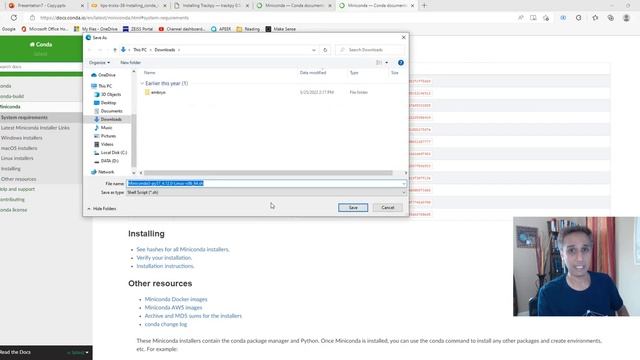This screenshot has height=360, width=640.
Task: Click the Downloads breadcrumb in address bar
Action: coord(165,50)
